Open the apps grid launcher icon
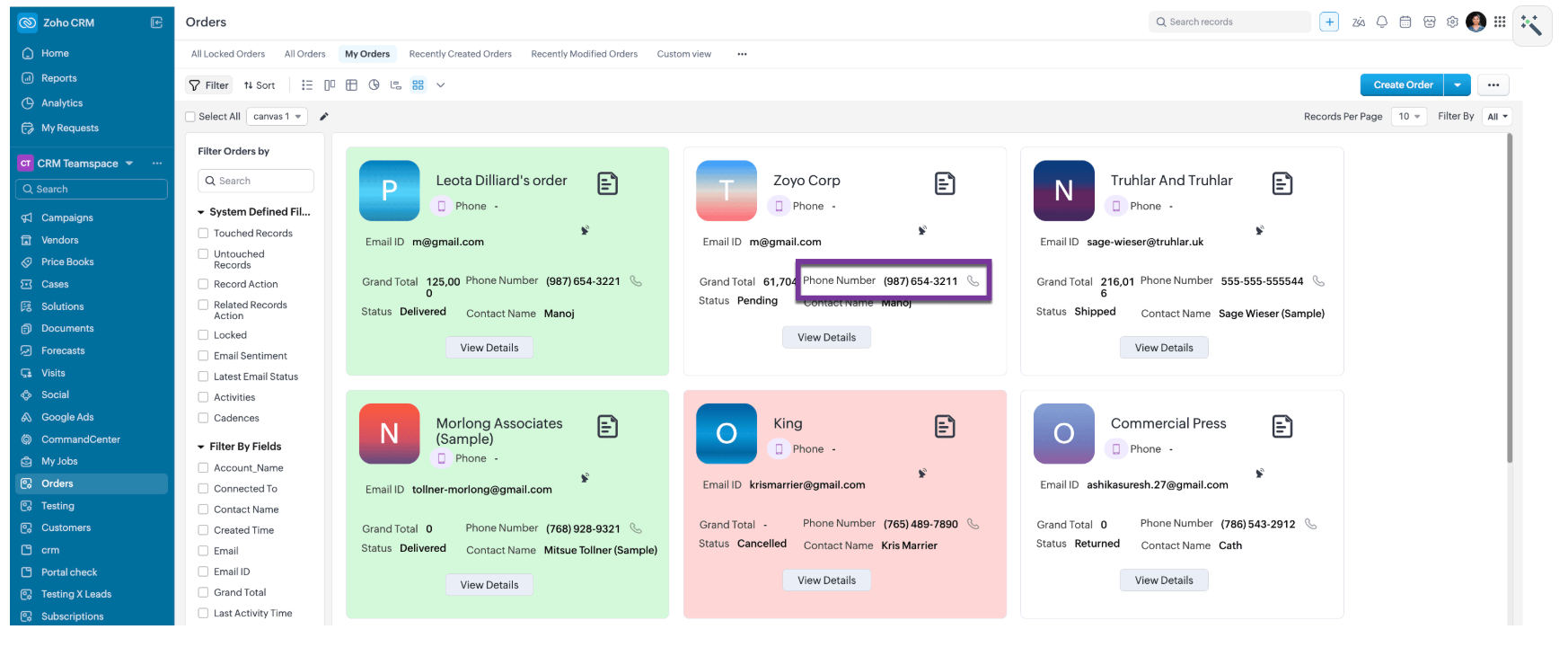The image size is (1568, 656). tap(1500, 22)
